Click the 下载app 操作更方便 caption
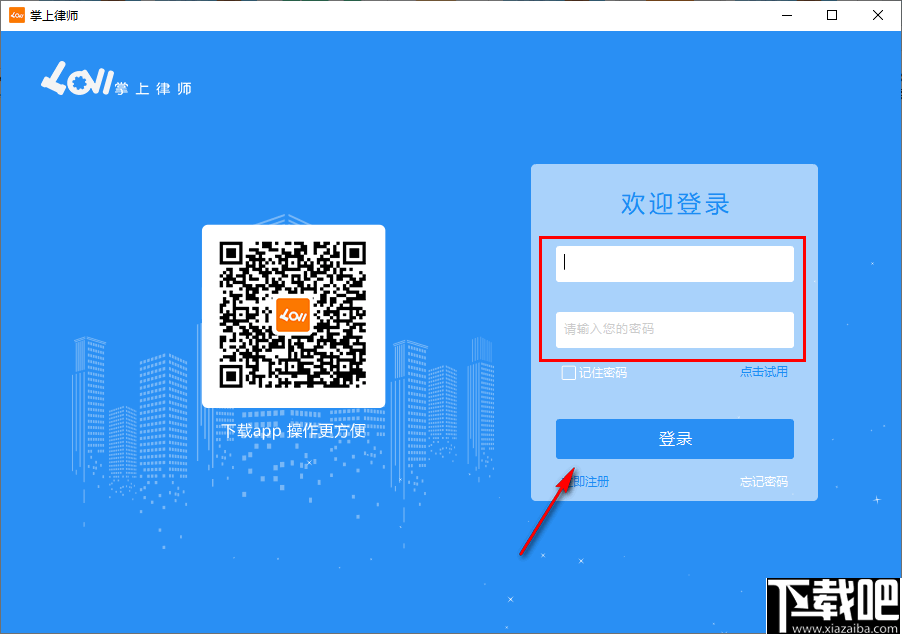902x634 pixels. (x=294, y=430)
